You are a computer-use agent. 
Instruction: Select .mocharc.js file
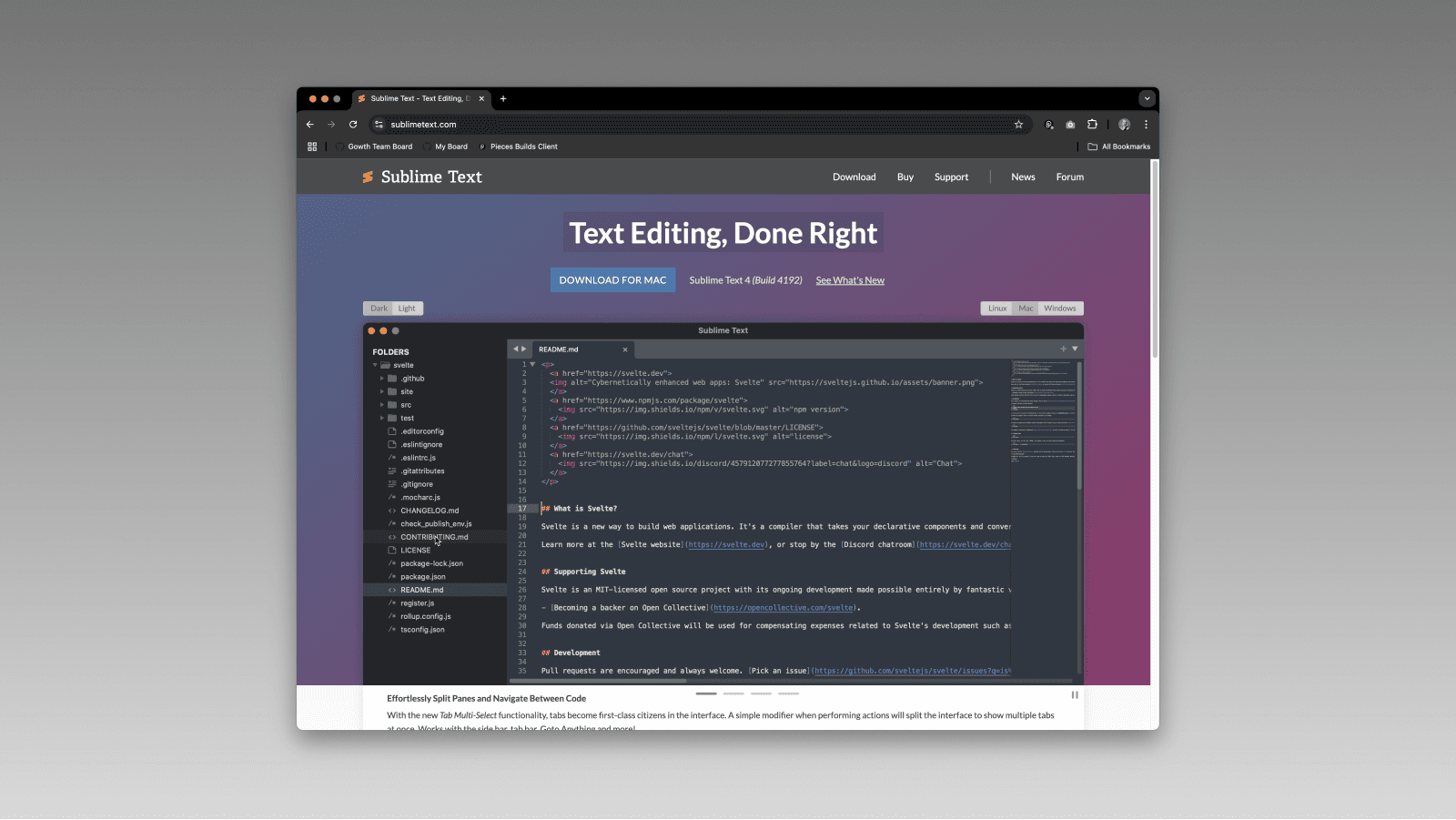[x=420, y=498]
